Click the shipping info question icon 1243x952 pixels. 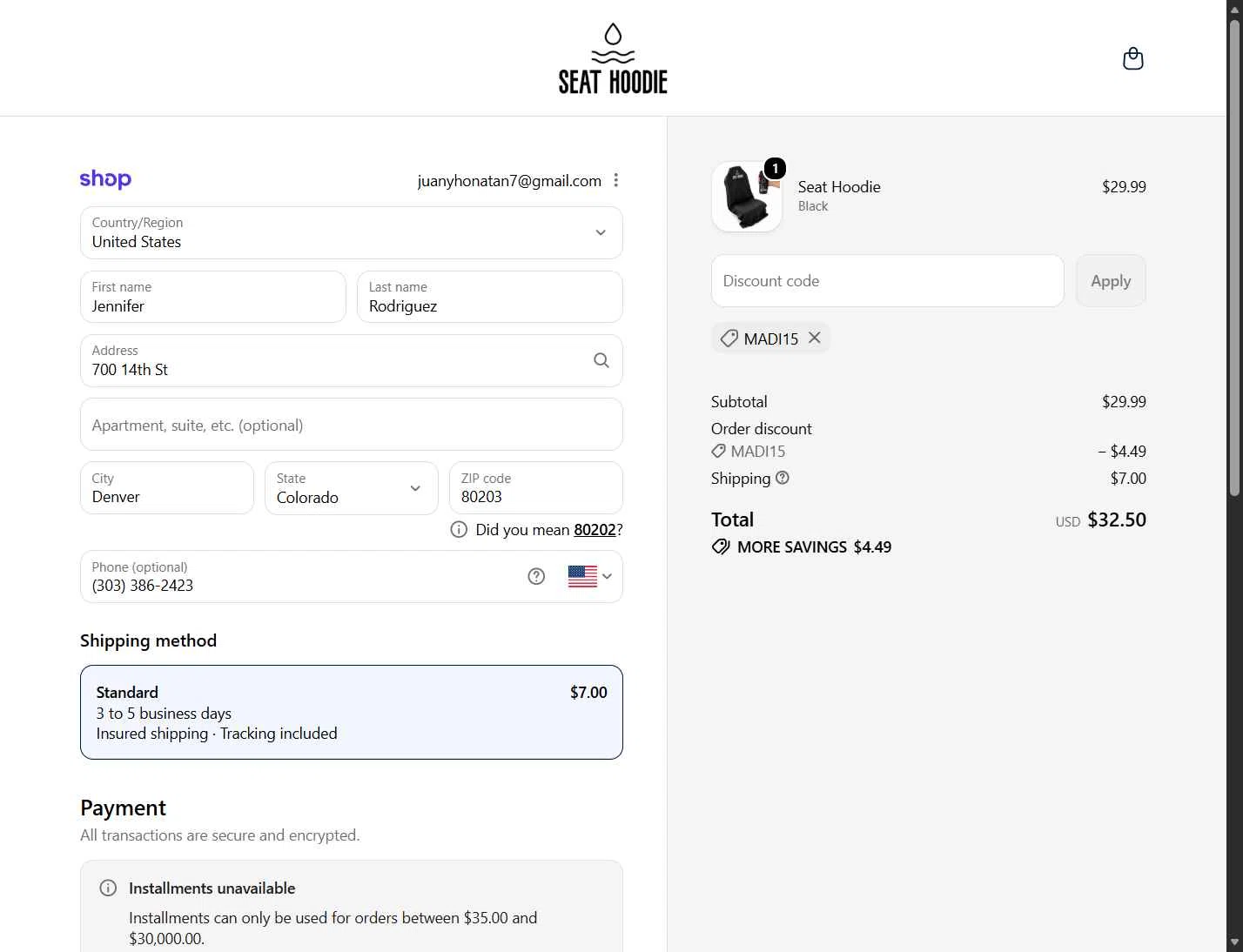point(783,478)
